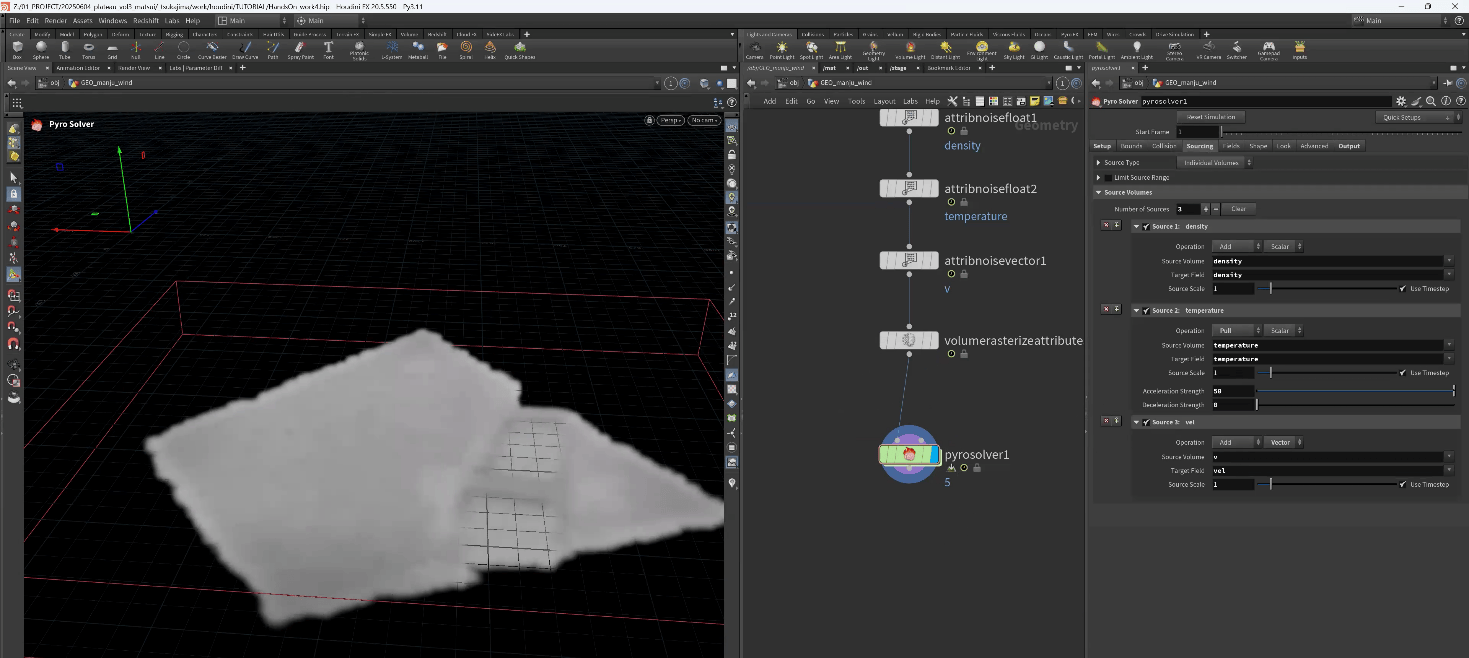Click the Camera shelf tool
The image size is (1469, 658).
755,48
